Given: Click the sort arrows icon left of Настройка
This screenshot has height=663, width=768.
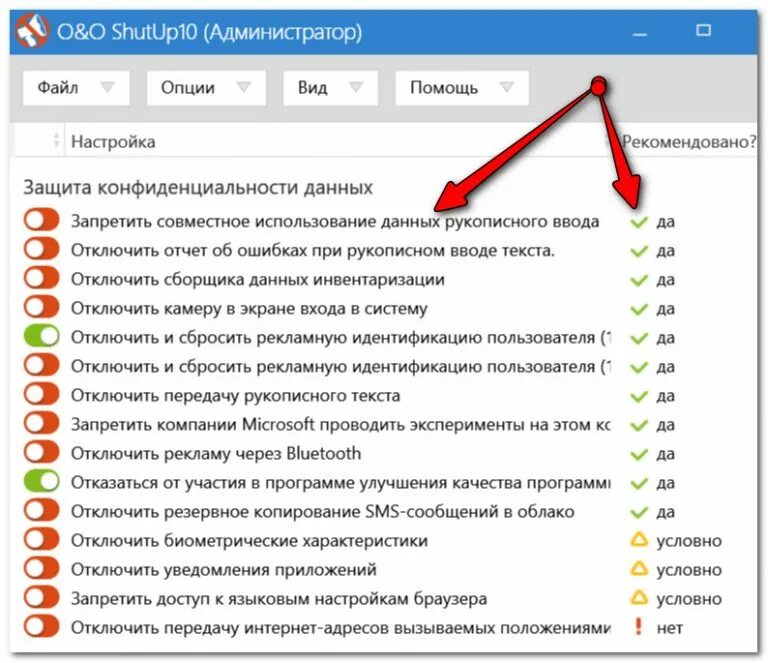Looking at the screenshot, I should click(x=56, y=140).
